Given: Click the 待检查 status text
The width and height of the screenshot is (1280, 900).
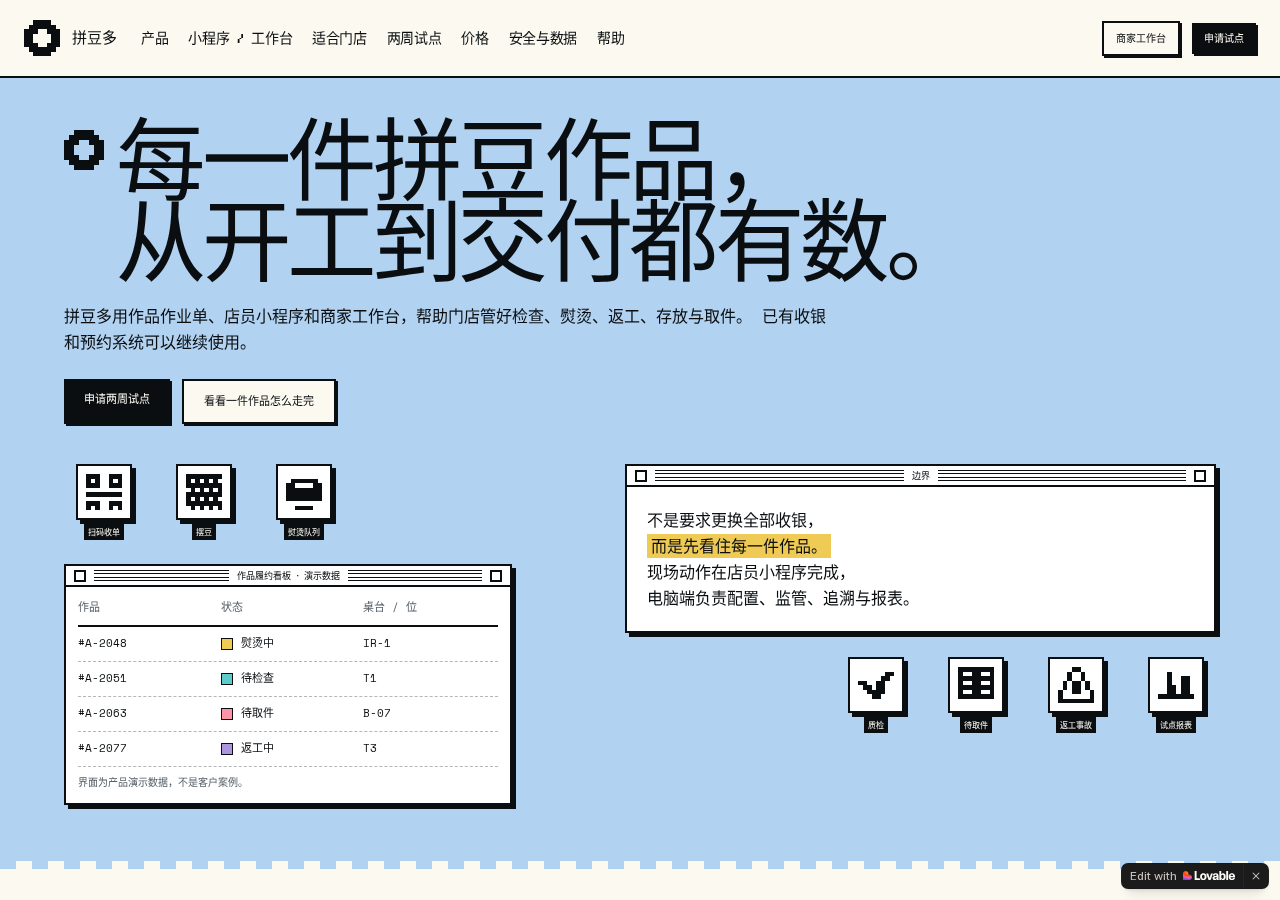Looking at the screenshot, I should [x=257, y=678].
